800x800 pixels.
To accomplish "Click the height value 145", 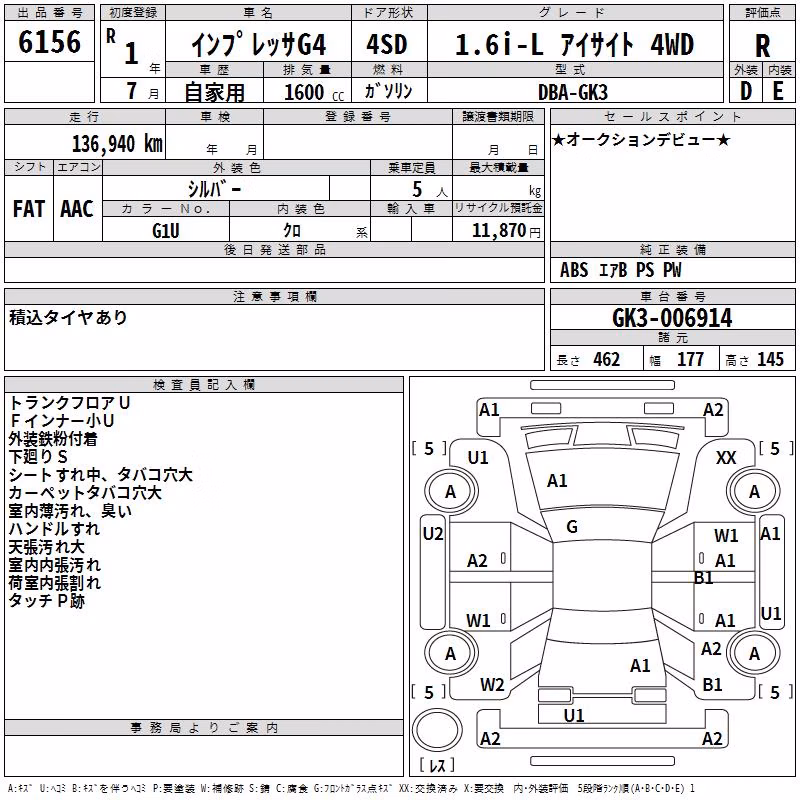I will point(770,360).
